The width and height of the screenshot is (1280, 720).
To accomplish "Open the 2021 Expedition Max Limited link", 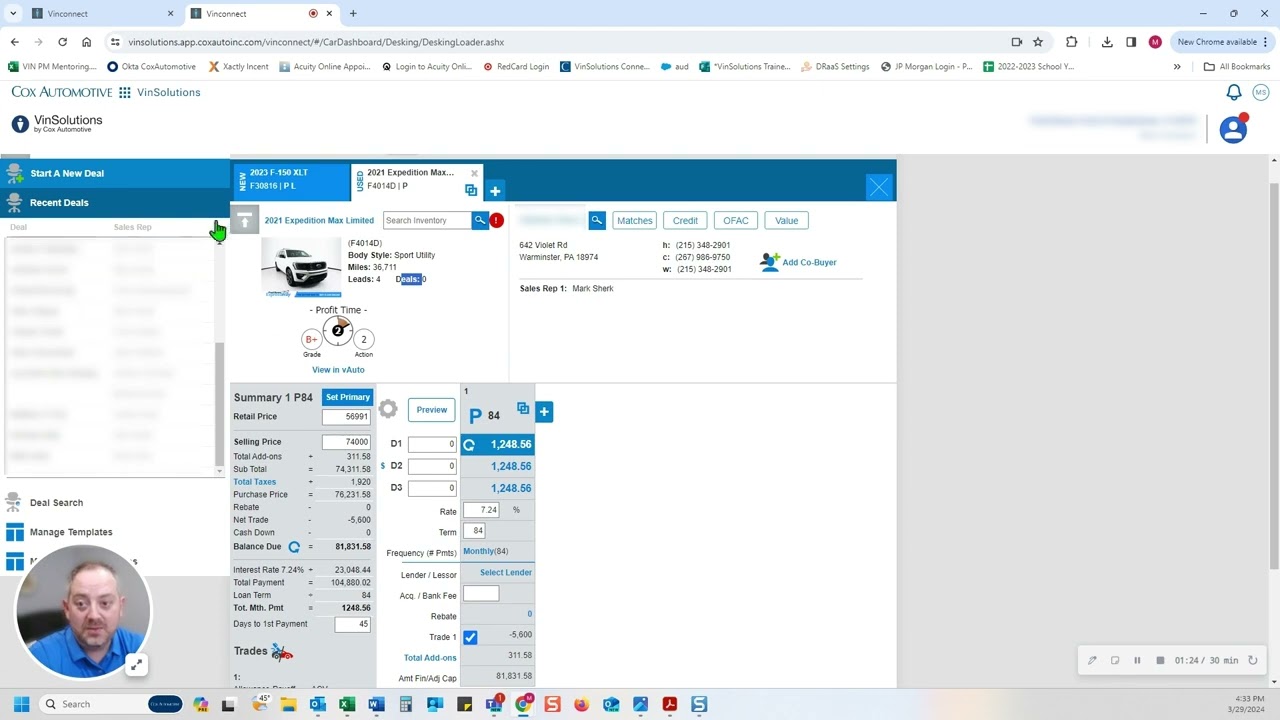I will 319,220.
